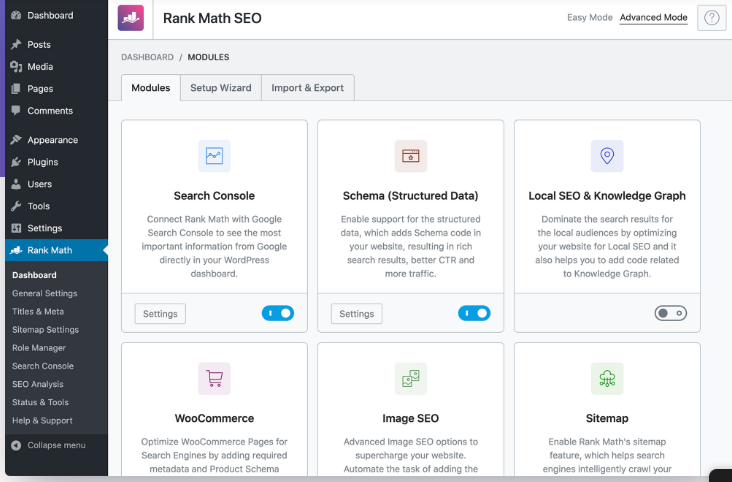Go to General Settings submenu
The height and width of the screenshot is (482, 732).
[45, 293]
